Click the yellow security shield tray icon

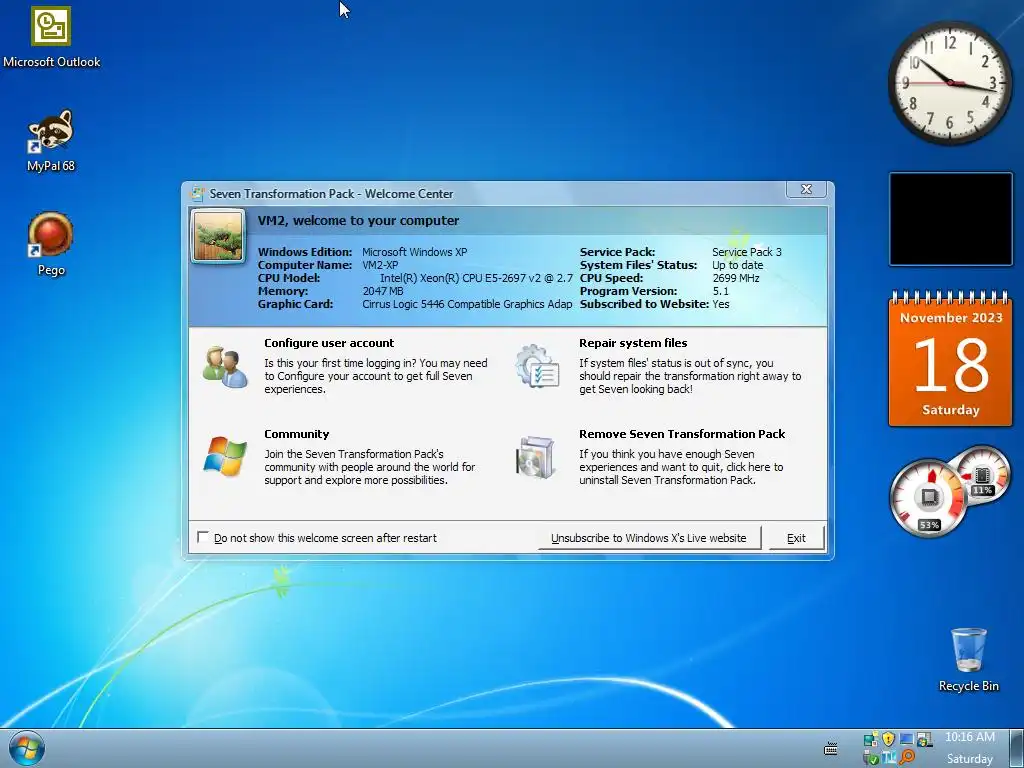click(888, 739)
